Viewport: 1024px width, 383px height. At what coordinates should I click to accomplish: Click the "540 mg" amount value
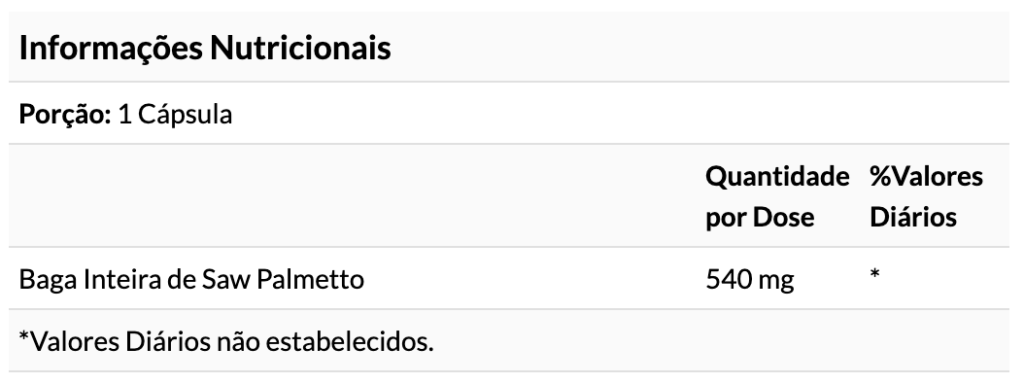[750, 280]
